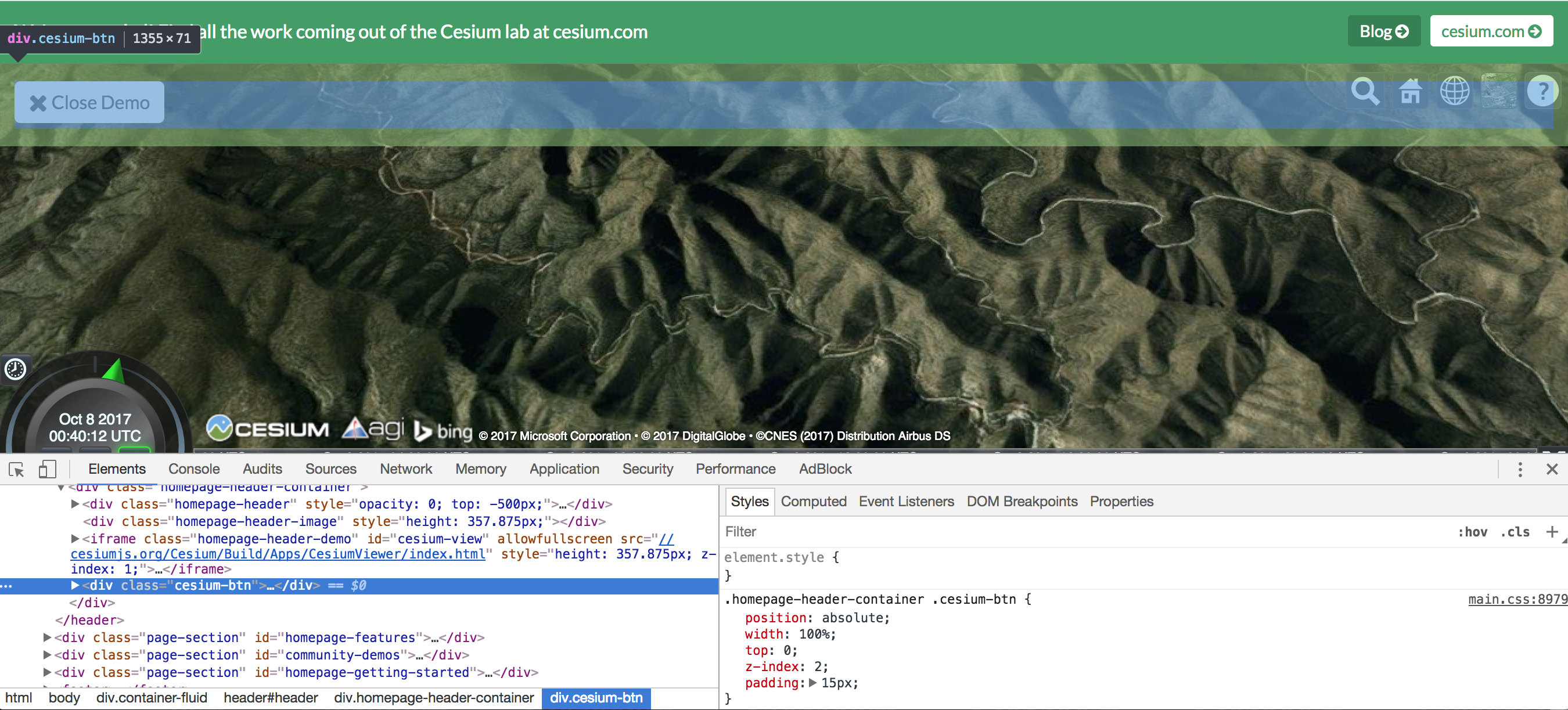The image size is (1568, 710).
Task: Click the clock icon near the date dial
Action: [x=15, y=369]
